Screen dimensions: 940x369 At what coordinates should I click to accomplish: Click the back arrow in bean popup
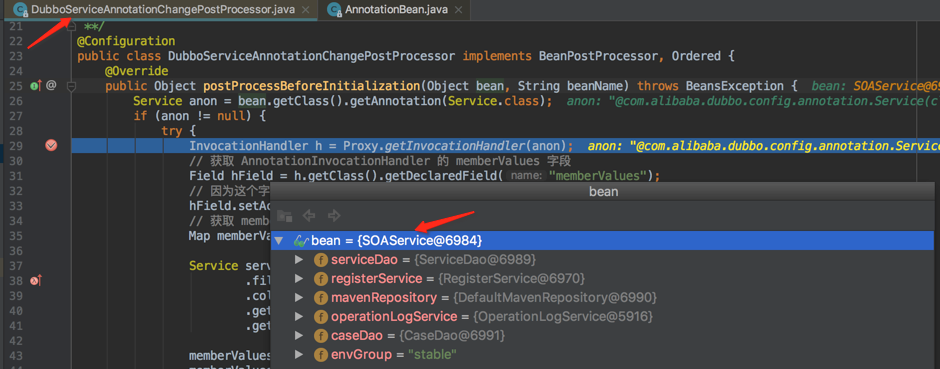(309, 216)
